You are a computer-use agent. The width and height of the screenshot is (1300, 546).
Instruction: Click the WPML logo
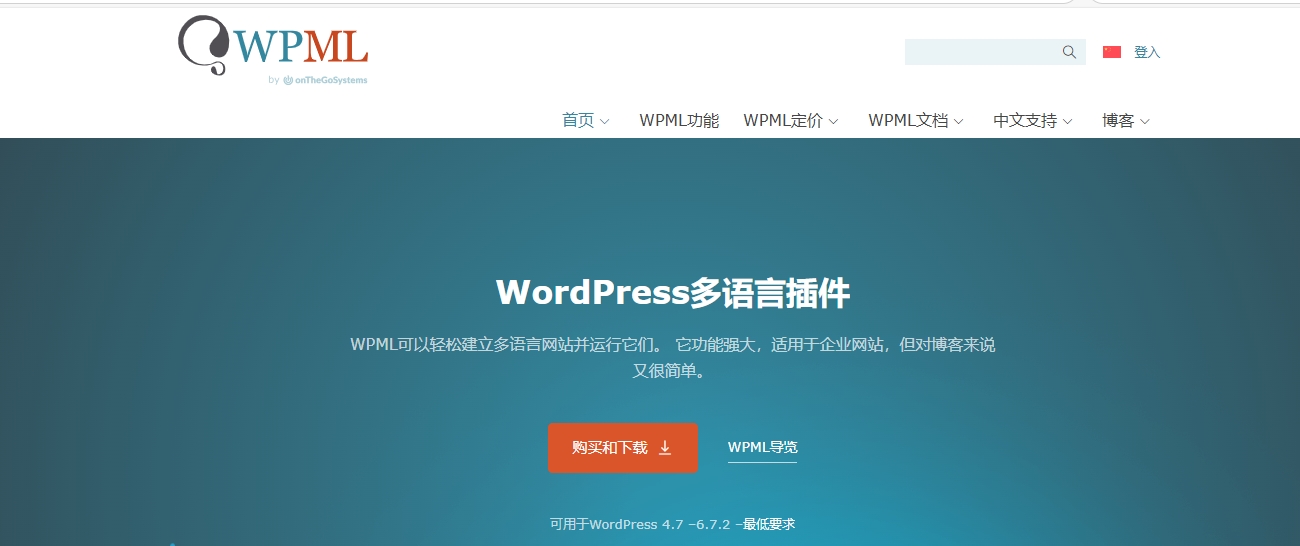[273, 44]
